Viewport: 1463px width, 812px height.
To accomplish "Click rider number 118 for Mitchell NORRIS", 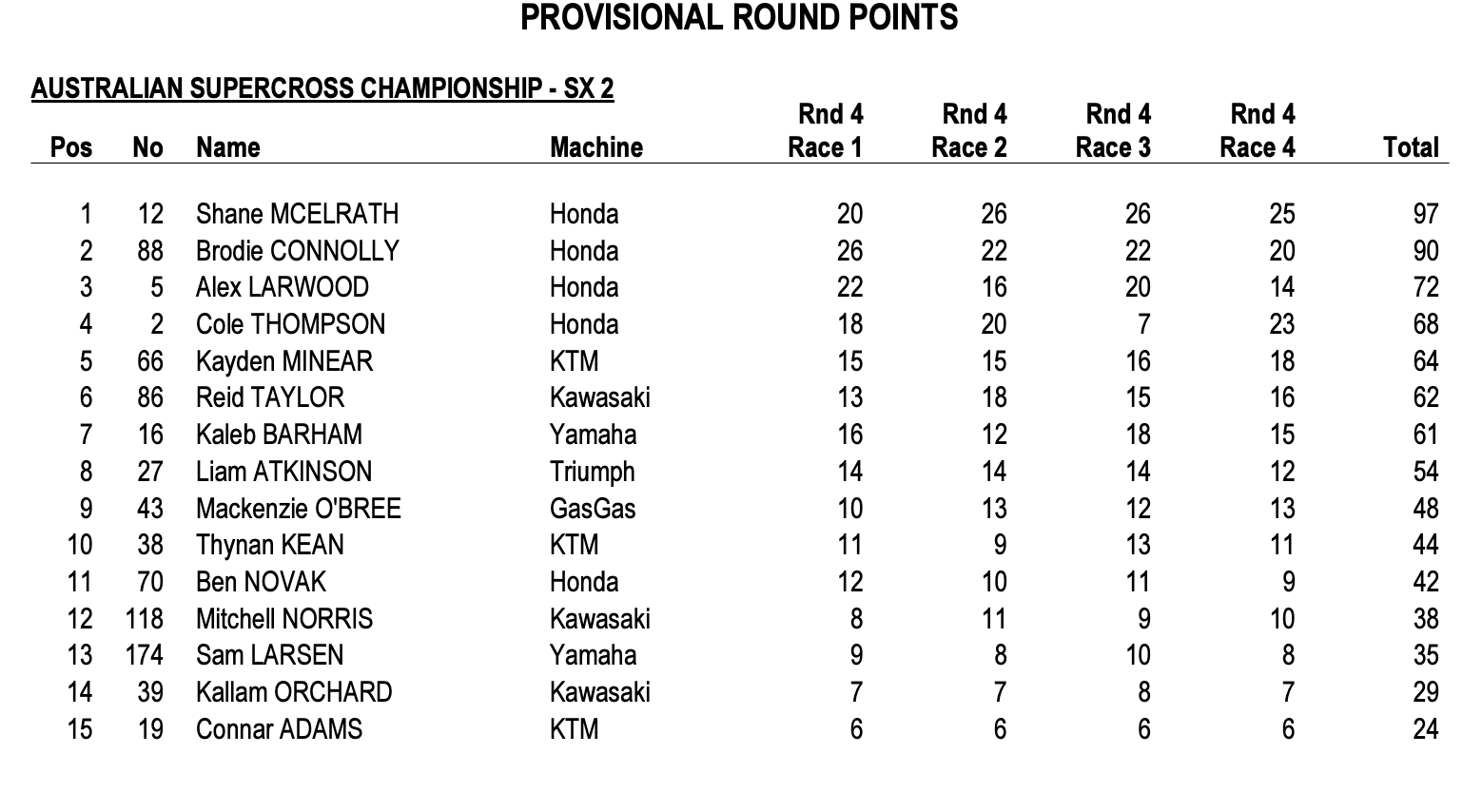I will tap(145, 619).
